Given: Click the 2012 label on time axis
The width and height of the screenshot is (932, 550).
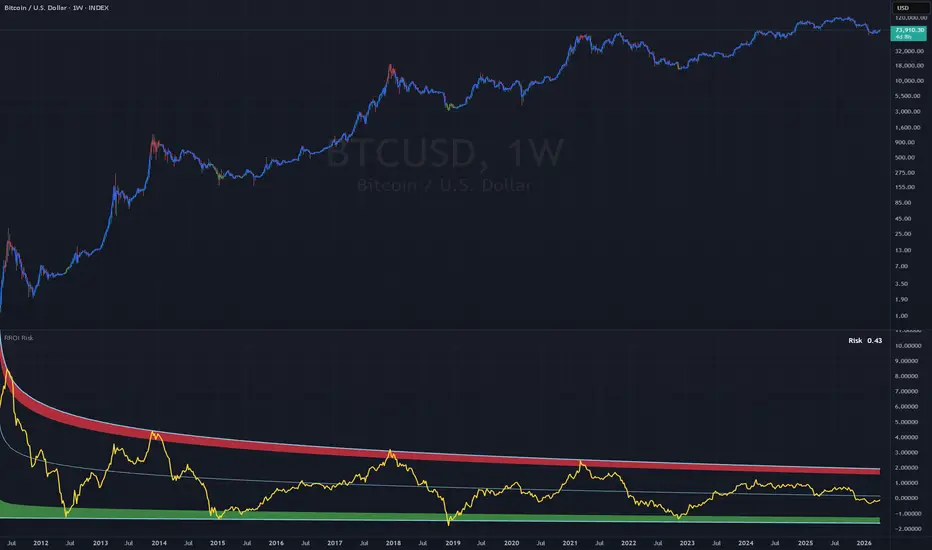Looking at the screenshot, I should pyautogui.click(x=41, y=543).
